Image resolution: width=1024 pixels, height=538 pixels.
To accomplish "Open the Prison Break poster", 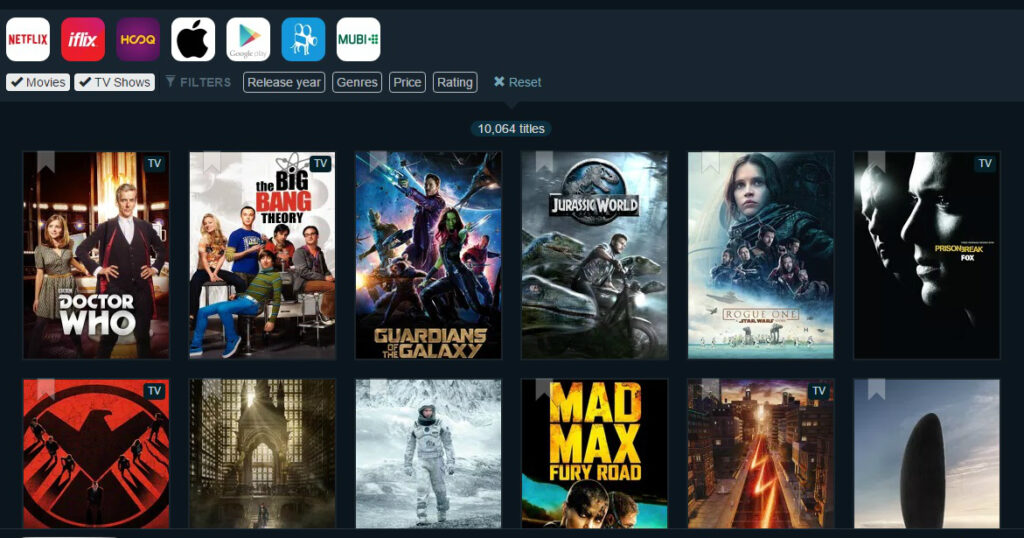I will tap(927, 255).
